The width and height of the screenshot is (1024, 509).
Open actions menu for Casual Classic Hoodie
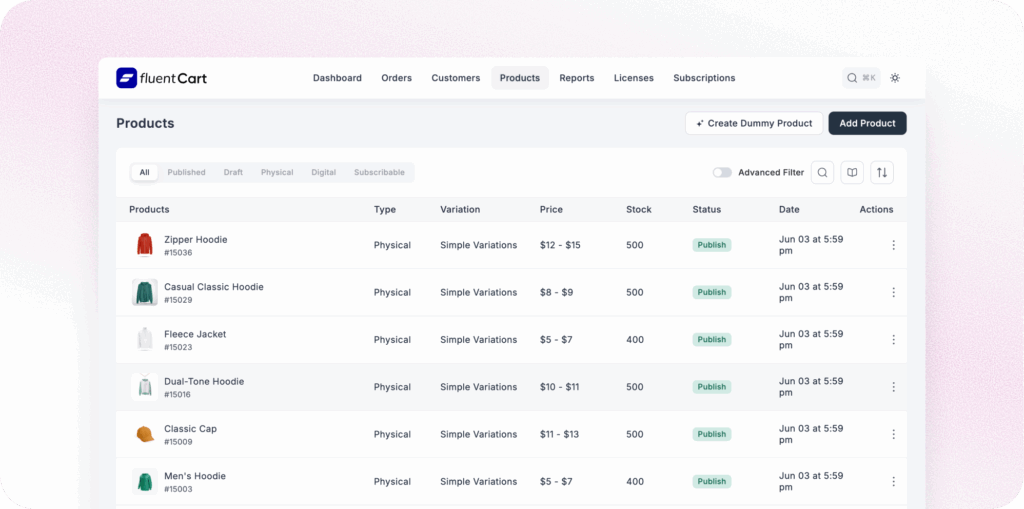pos(893,292)
